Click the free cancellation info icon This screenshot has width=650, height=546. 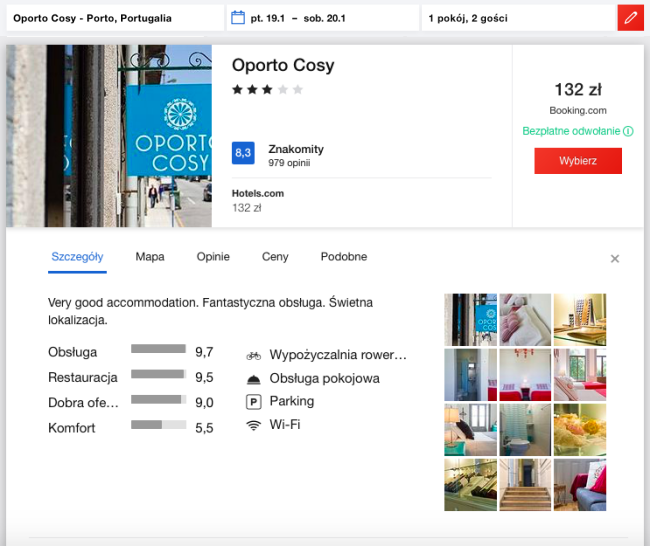point(628,131)
